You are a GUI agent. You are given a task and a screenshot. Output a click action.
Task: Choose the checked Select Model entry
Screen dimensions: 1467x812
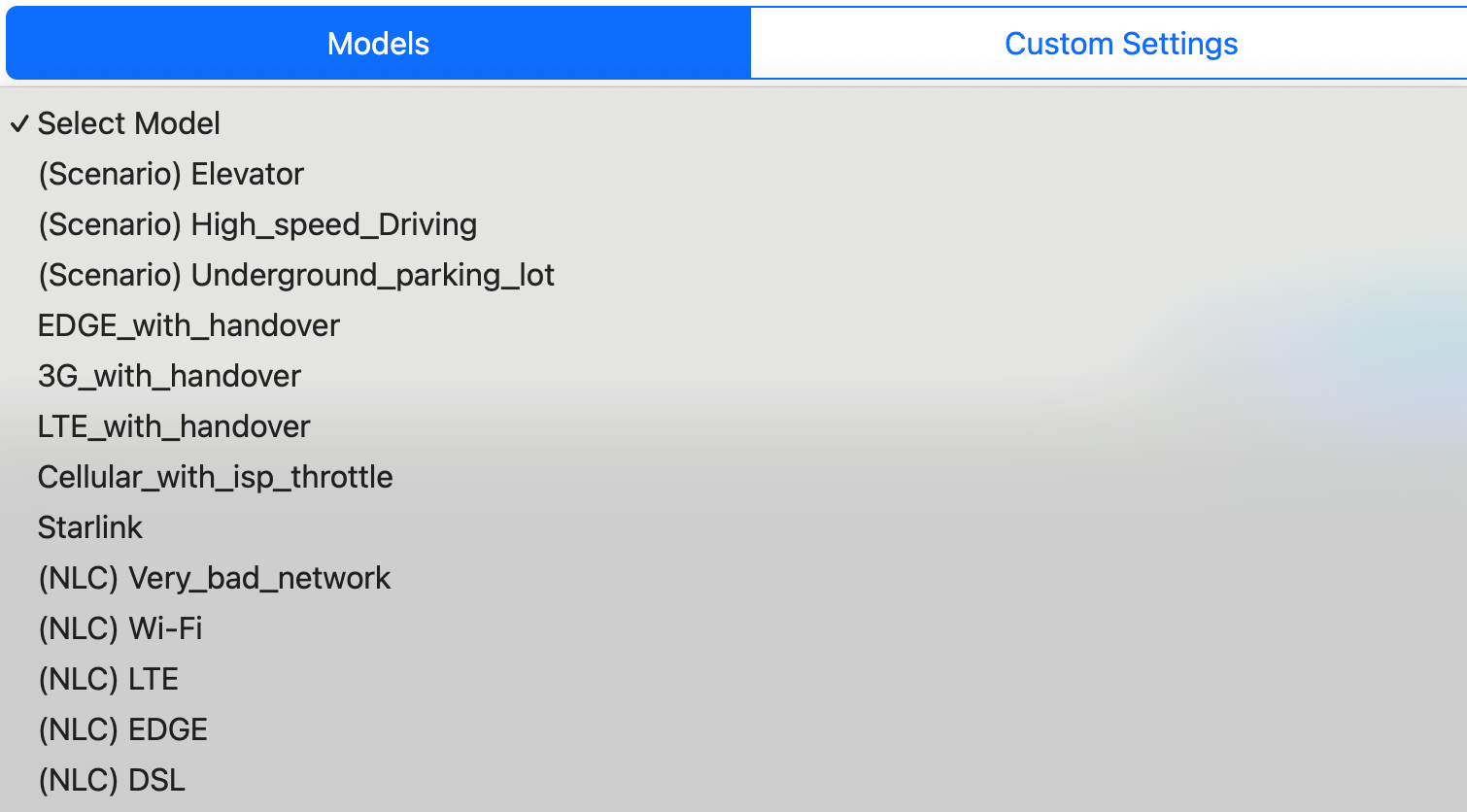coord(733,123)
